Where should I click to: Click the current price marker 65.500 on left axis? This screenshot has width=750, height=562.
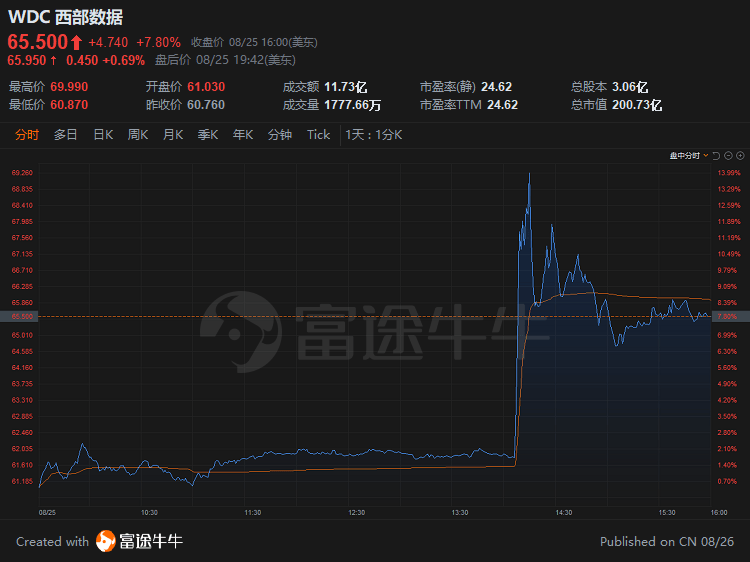[x=19, y=317]
